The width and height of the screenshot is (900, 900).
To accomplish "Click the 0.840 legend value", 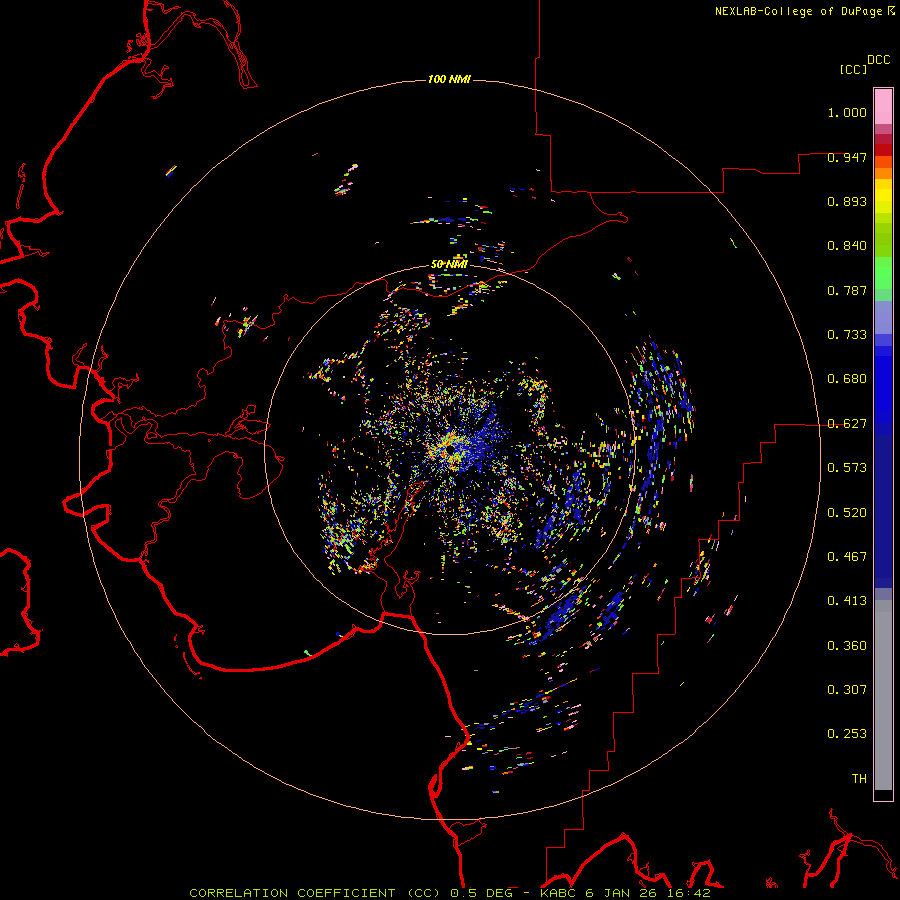I will point(847,246).
